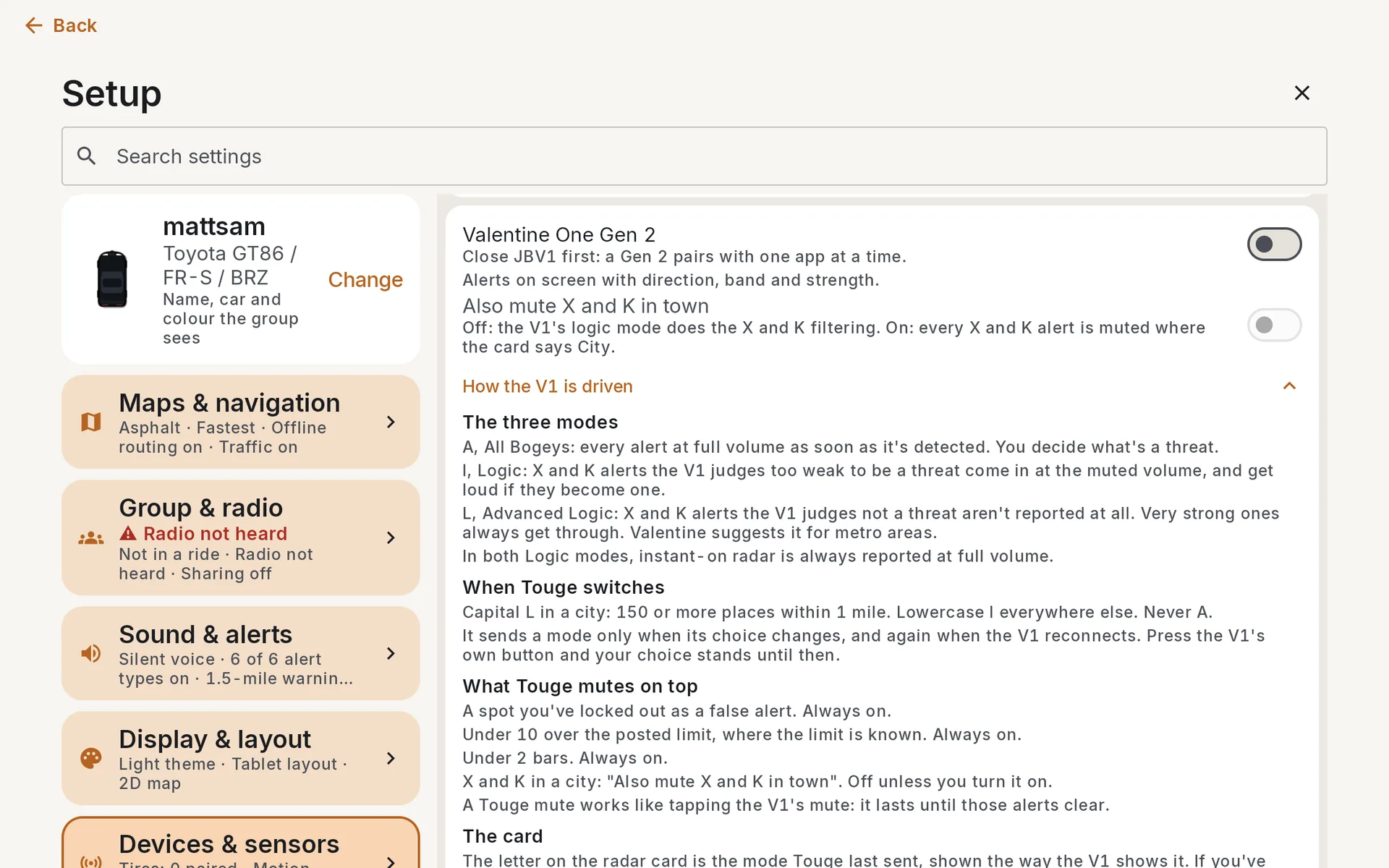The width and height of the screenshot is (1389, 868).
Task: Open Sound & alerts settings
Action: click(241, 653)
